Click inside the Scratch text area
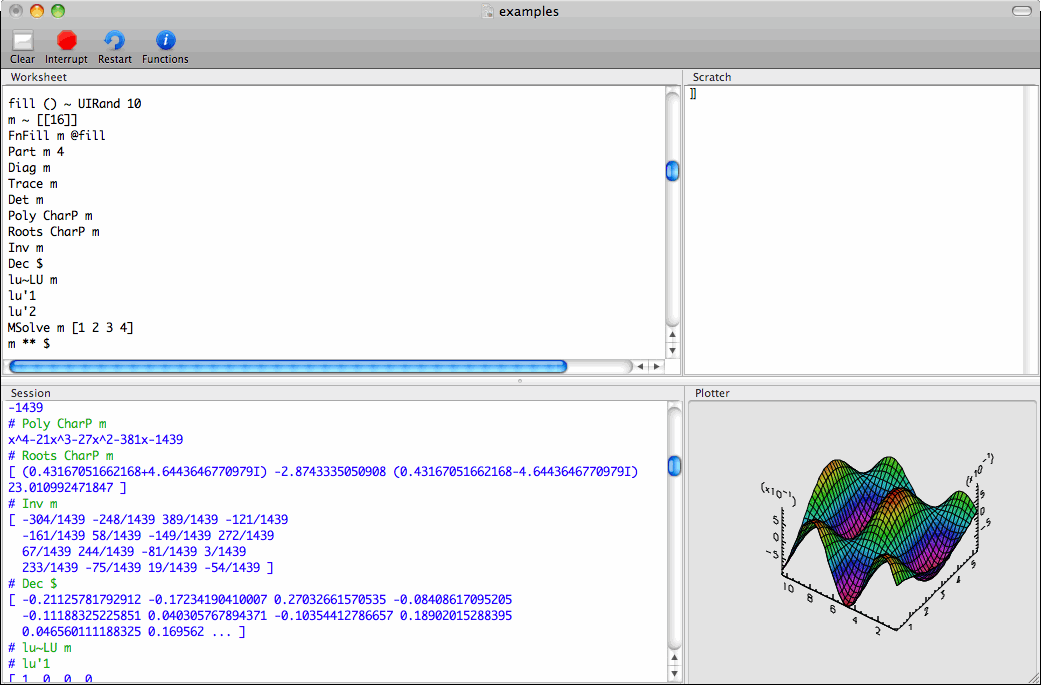 [x=855, y=230]
